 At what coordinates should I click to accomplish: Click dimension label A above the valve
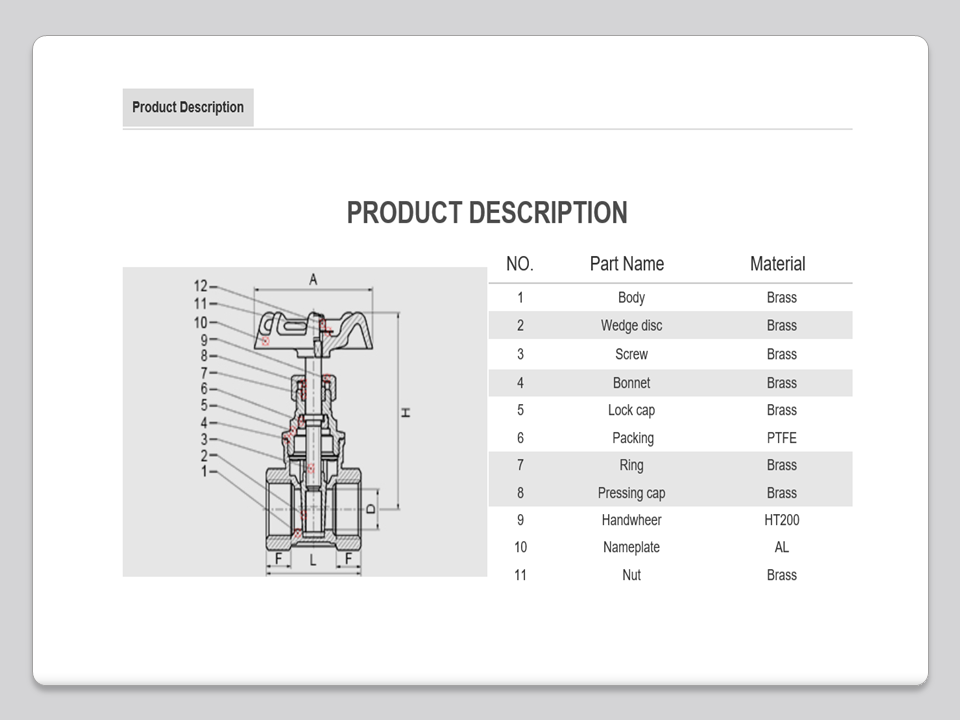coord(313,280)
